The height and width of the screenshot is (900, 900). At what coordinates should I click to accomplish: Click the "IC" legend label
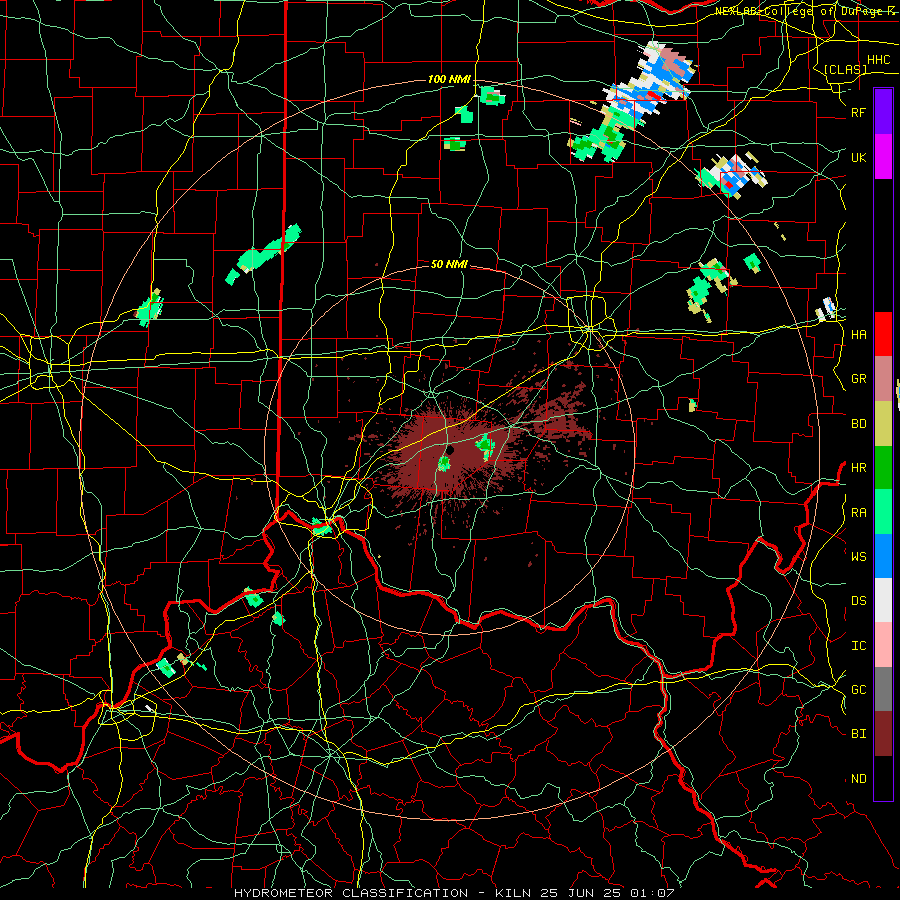pyautogui.click(x=858, y=645)
